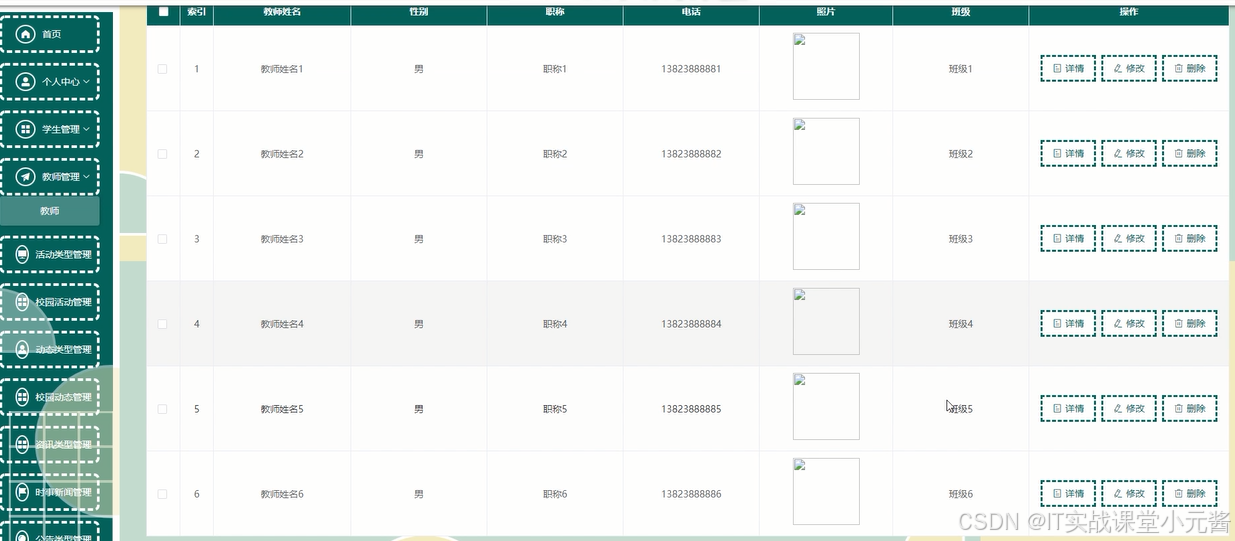The width and height of the screenshot is (1235, 541).
Task: Open photo thumbnail of 教师姓名6
Action: (x=826, y=491)
